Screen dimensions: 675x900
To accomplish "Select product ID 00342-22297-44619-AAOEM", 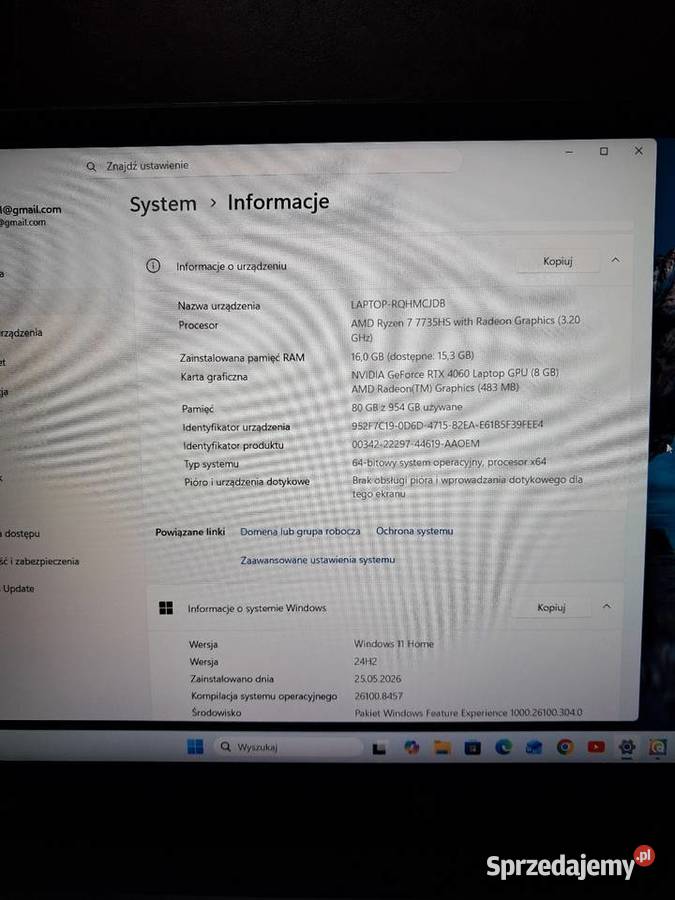I will coord(416,444).
